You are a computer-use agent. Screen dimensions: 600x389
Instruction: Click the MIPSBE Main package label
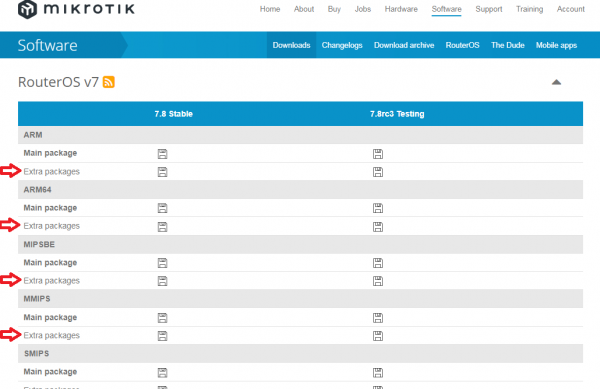(50, 263)
